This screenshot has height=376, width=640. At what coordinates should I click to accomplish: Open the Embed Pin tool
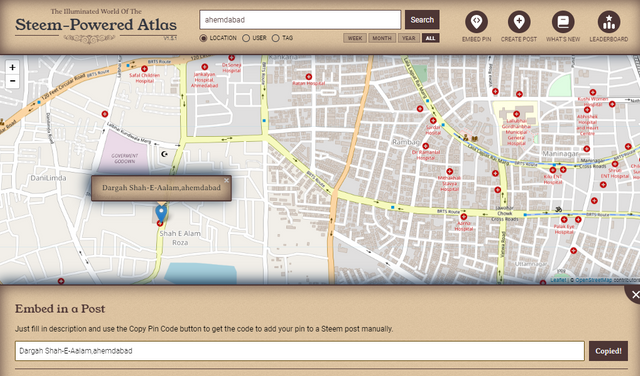(476, 22)
